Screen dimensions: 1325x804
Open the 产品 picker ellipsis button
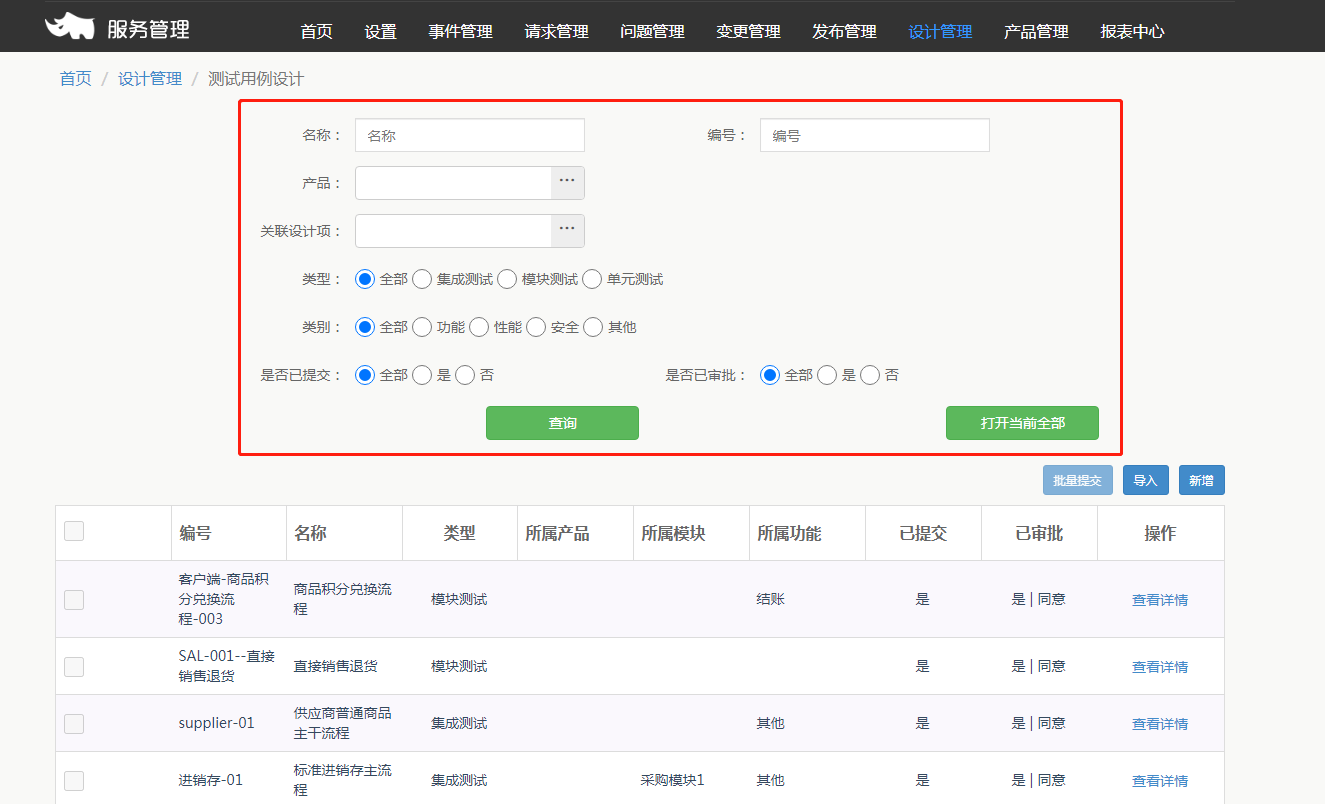pyautogui.click(x=567, y=183)
